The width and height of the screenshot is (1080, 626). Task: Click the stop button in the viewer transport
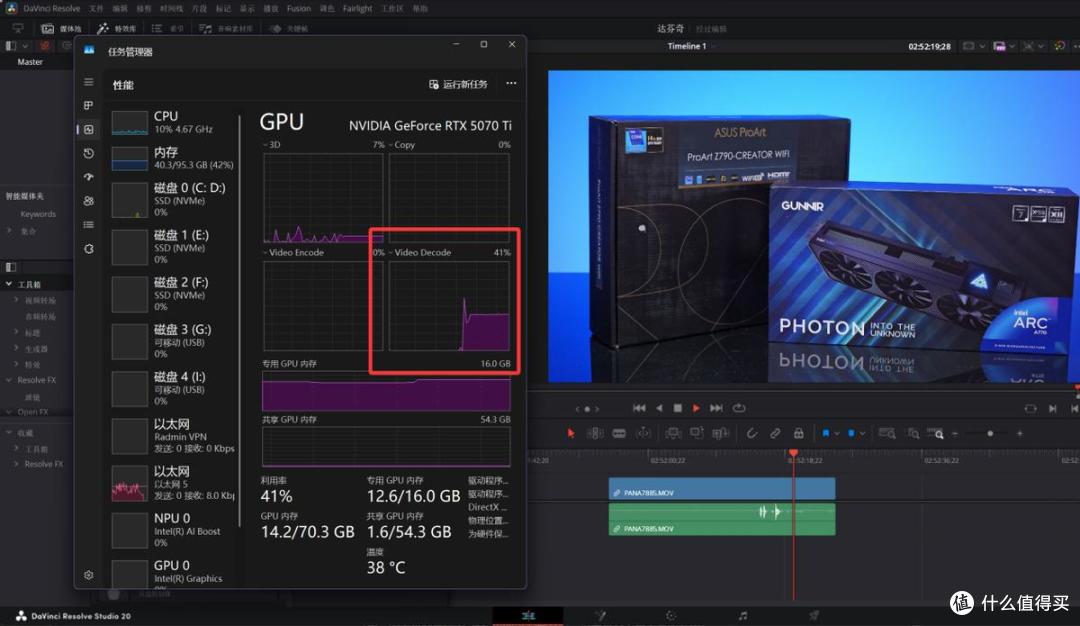click(x=678, y=408)
